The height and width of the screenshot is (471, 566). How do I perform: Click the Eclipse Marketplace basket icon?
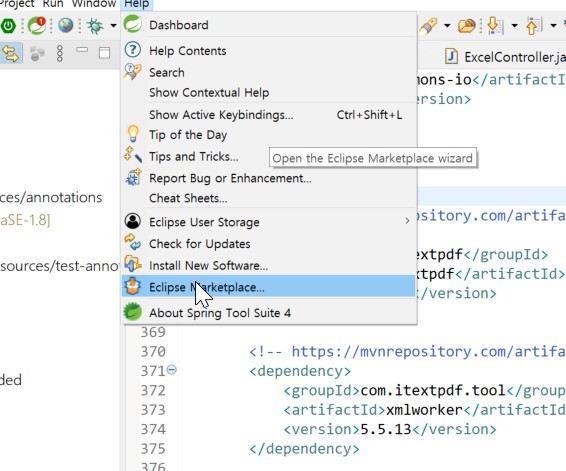pos(132,286)
